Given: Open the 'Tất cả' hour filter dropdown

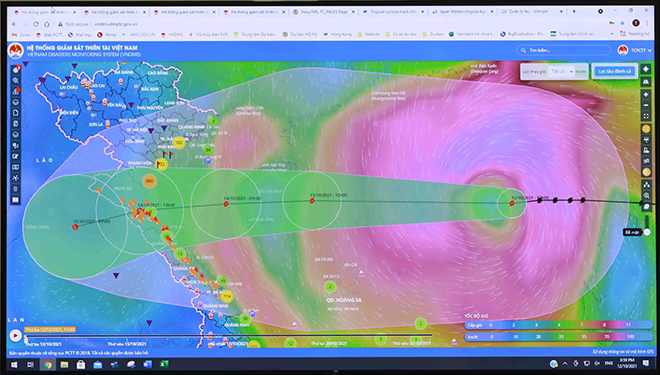Looking at the screenshot, I should tap(562, 72).
